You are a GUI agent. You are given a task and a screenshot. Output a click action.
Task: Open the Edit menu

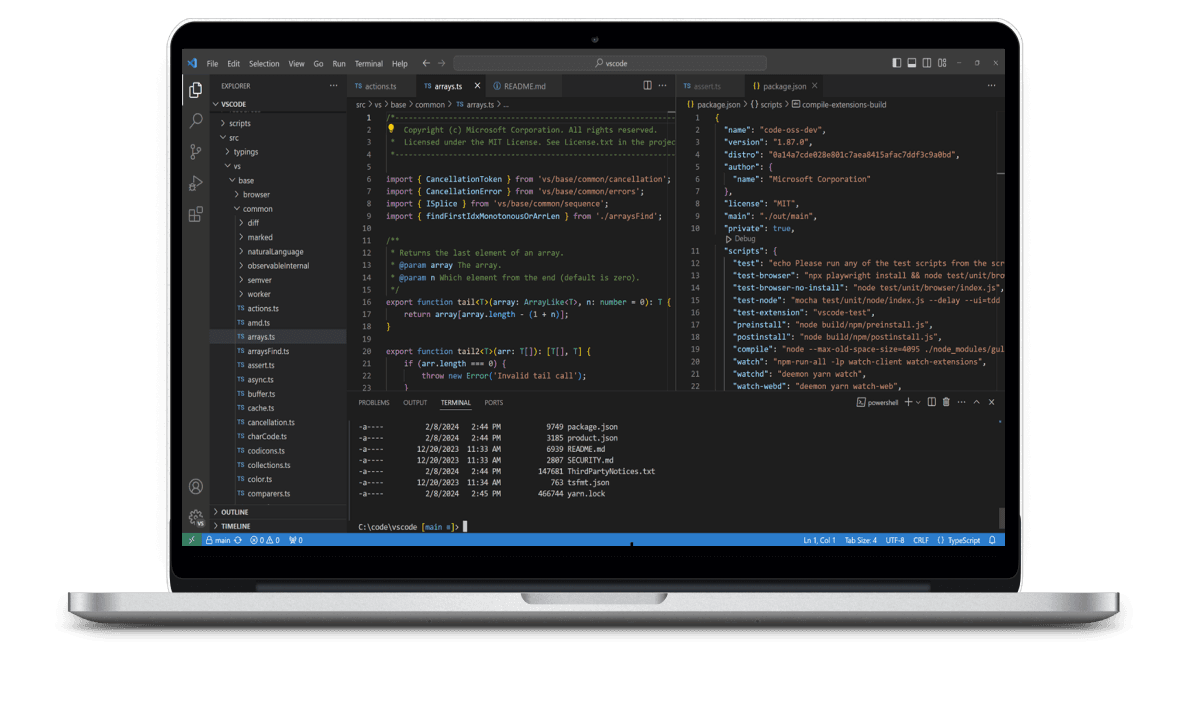pyautogui.click(x=234, y=64)
